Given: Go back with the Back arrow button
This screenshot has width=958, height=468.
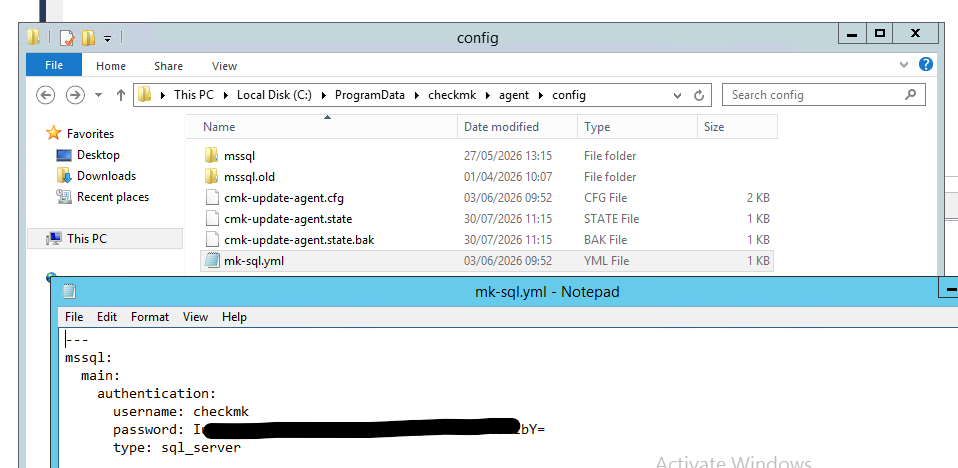Looking at the screenshot, I should tap(46, 95).
